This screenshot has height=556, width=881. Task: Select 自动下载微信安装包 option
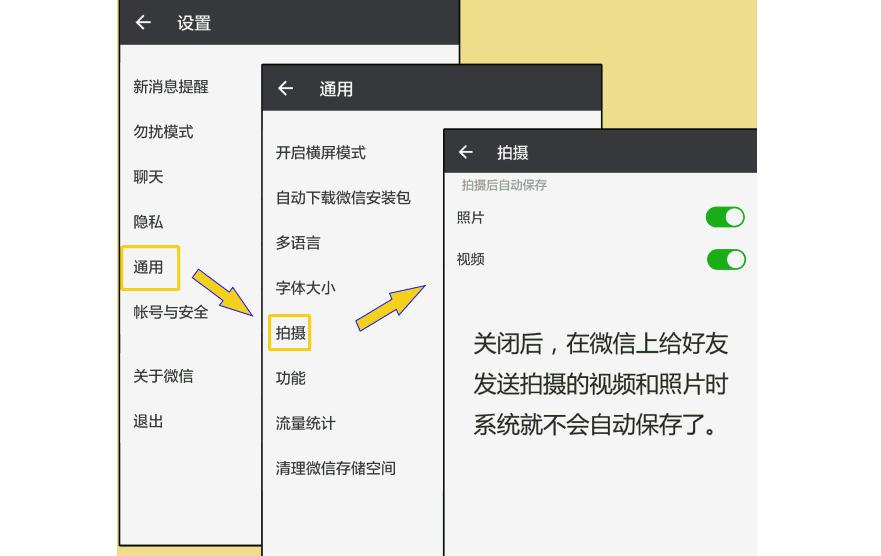[343, 198]
